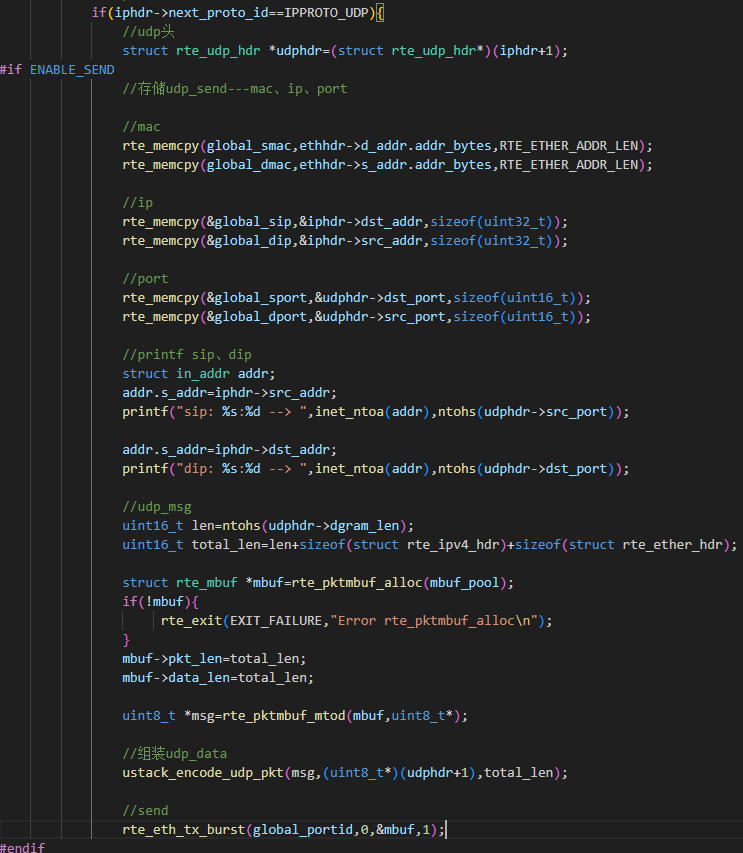Click the rte_memcpy global_dmac line
This screenshot has width=743, height=853.
387,165
